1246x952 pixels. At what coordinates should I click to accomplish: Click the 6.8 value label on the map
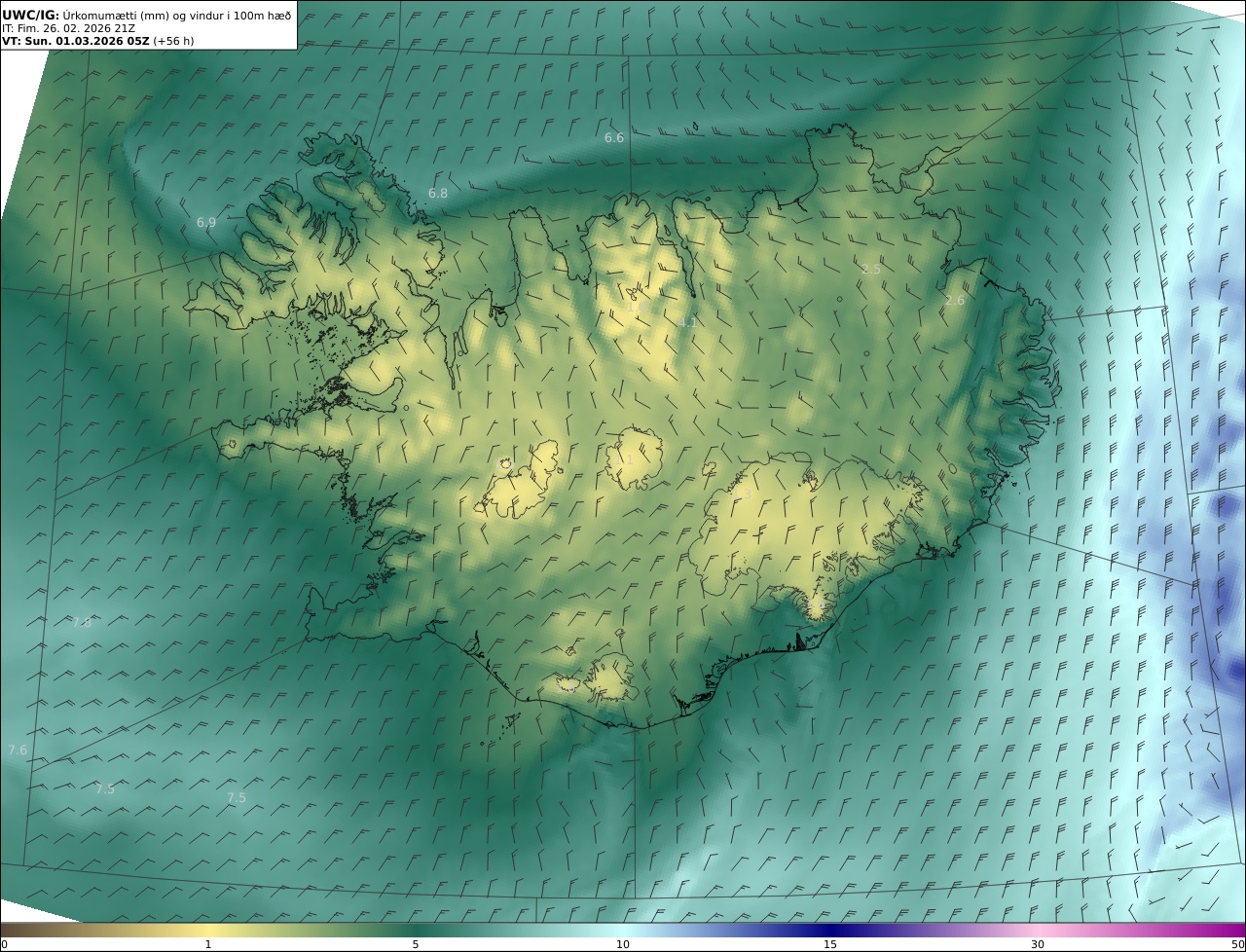click(x=438, y=194)
